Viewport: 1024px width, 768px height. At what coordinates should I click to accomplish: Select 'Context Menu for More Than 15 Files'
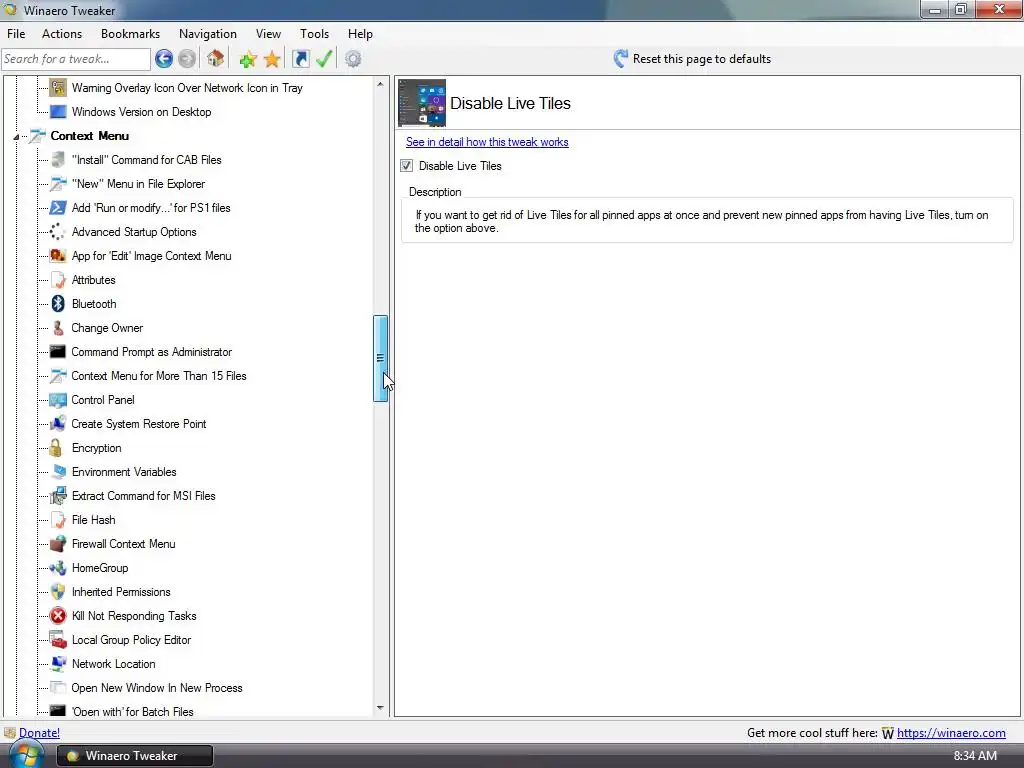159,376
